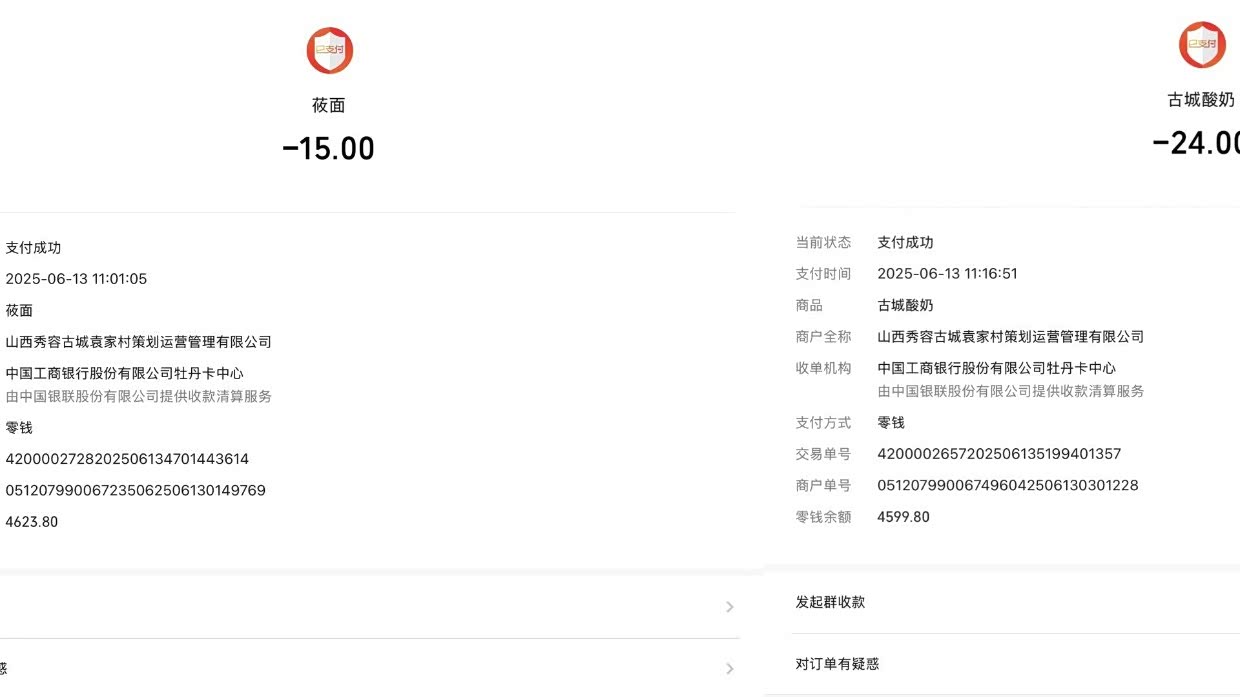The image size is (1240, 697).
Task: Click the 商户全称 label
Action: (x=823, y=337)
